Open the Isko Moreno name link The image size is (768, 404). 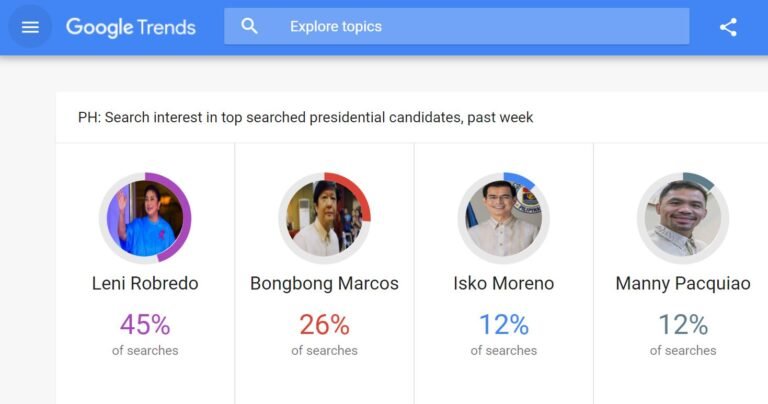(504, 284)
